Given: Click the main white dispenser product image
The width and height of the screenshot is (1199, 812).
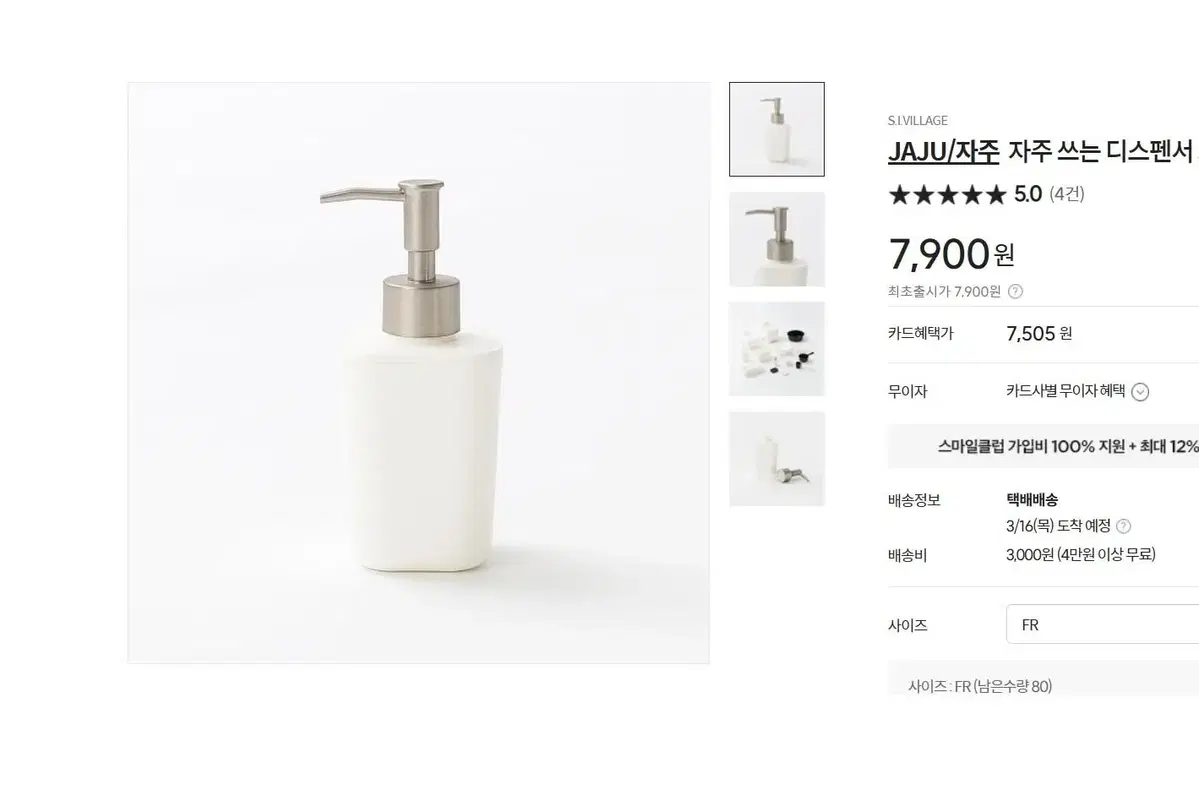Looking at the screenshot, I should click(x=419, y=373).
